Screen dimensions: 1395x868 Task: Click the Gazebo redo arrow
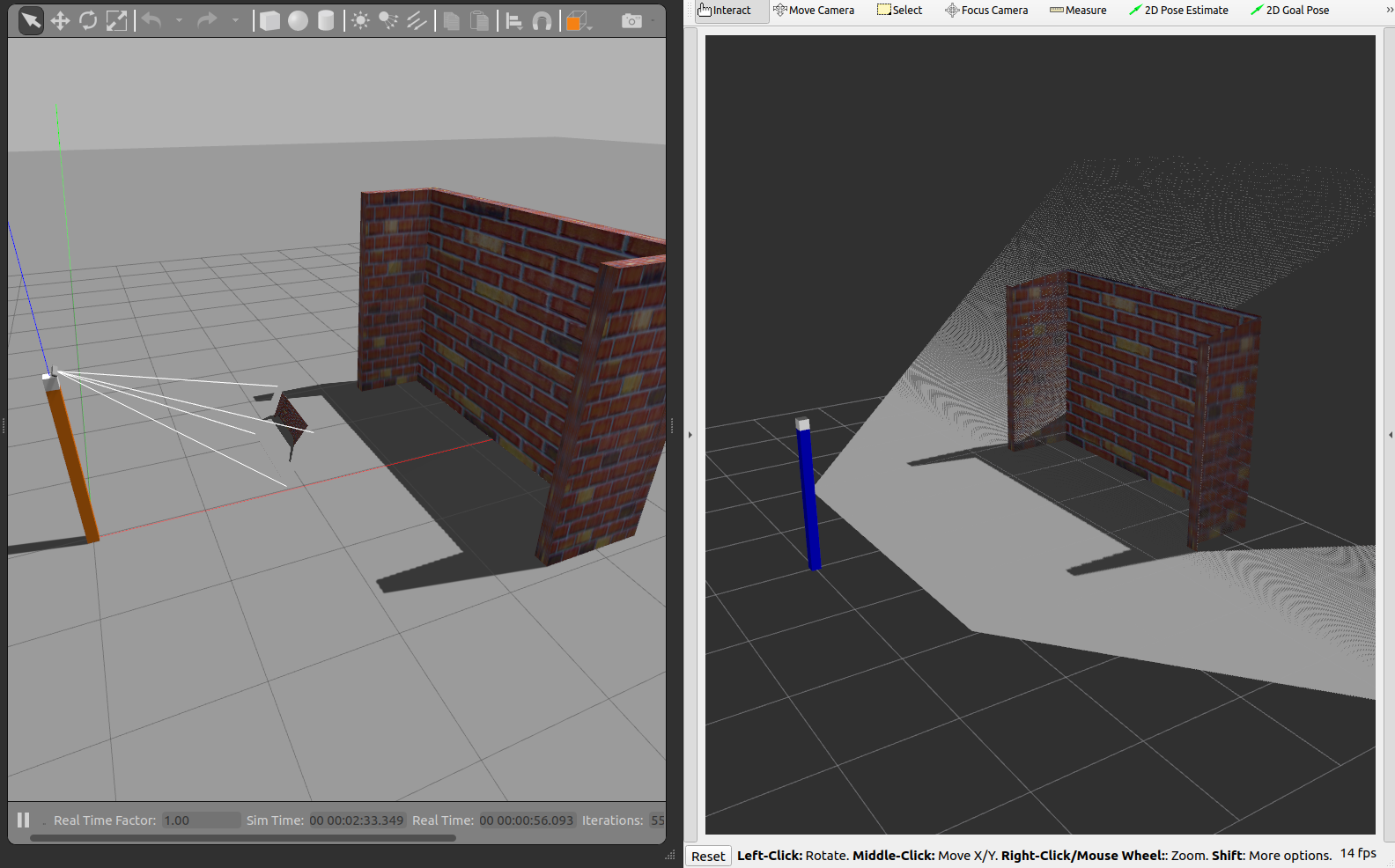coord(207,20)
